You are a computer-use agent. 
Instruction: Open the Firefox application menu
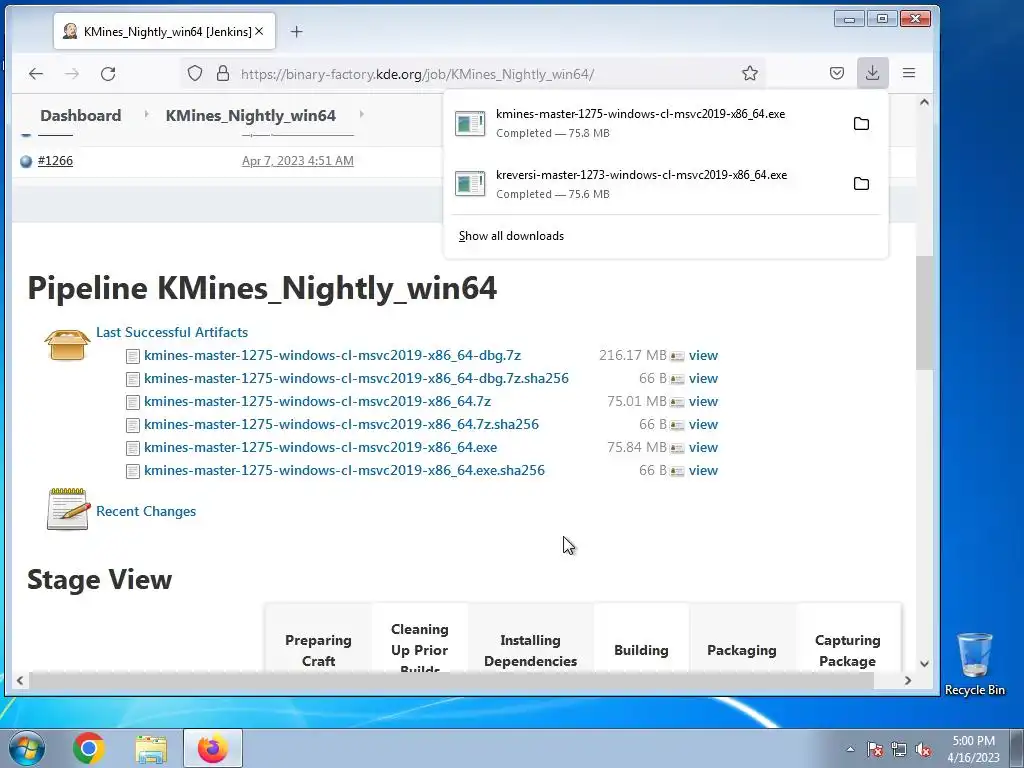point(909,73)
